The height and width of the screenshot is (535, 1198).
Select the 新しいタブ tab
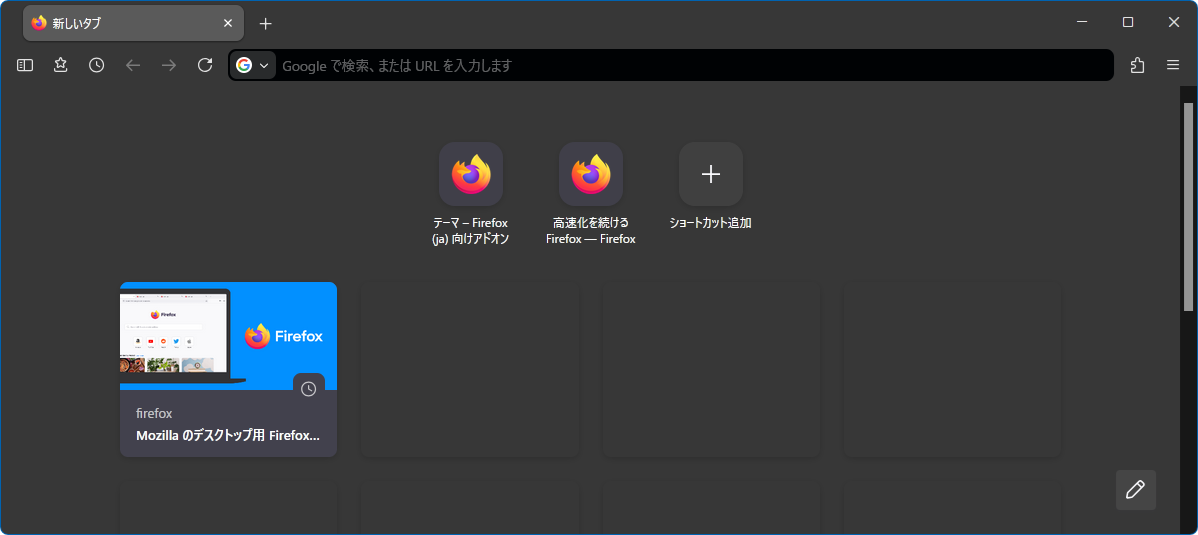click(x=120, y=23)
